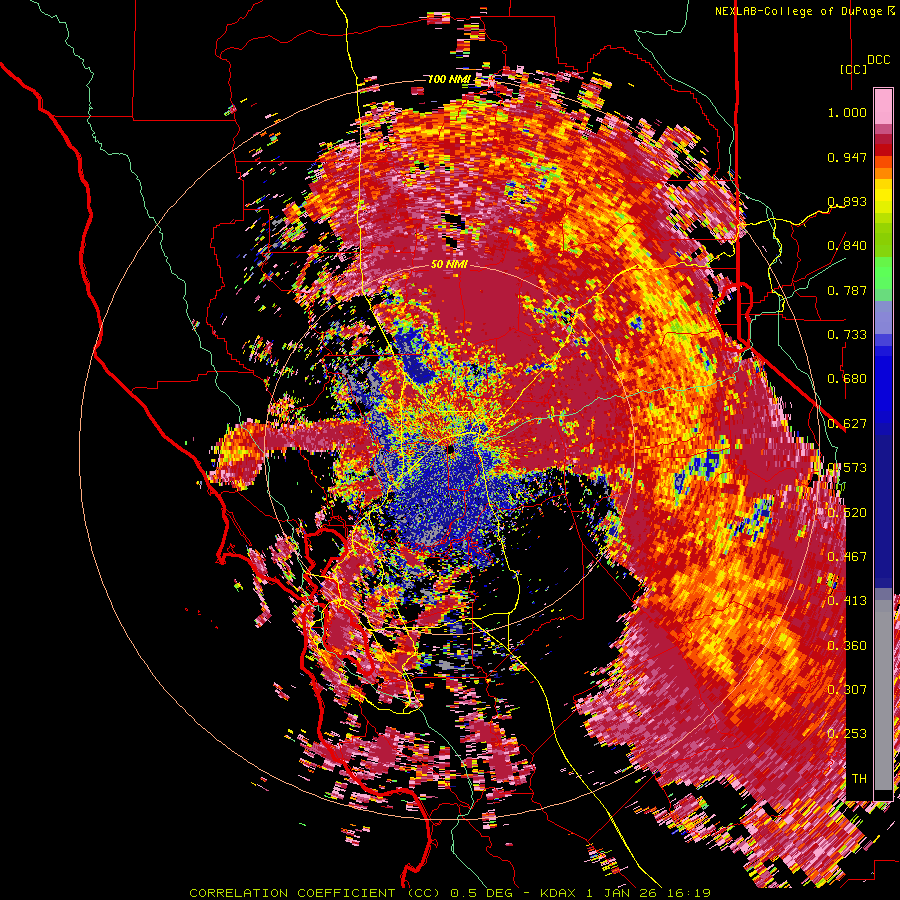Click the TH threshold label in the legend
Image resolution: width=900 pixels, height=900 pixels.
point(859,778)
